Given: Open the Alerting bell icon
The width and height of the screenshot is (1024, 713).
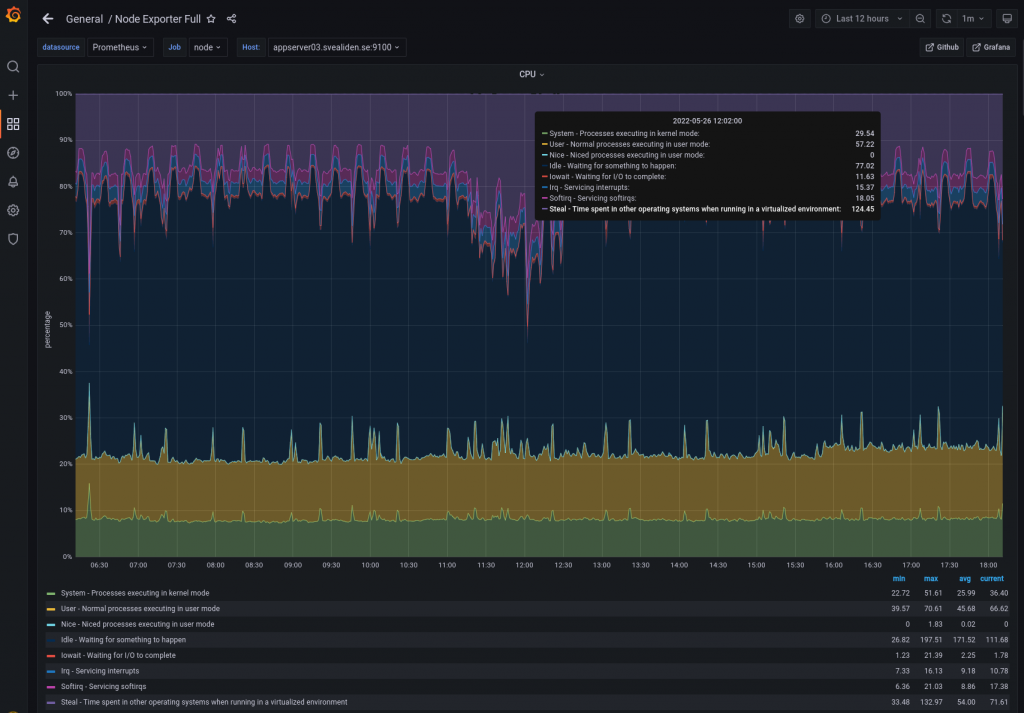Looking at the screenshot, I should [x=13, y=182].
